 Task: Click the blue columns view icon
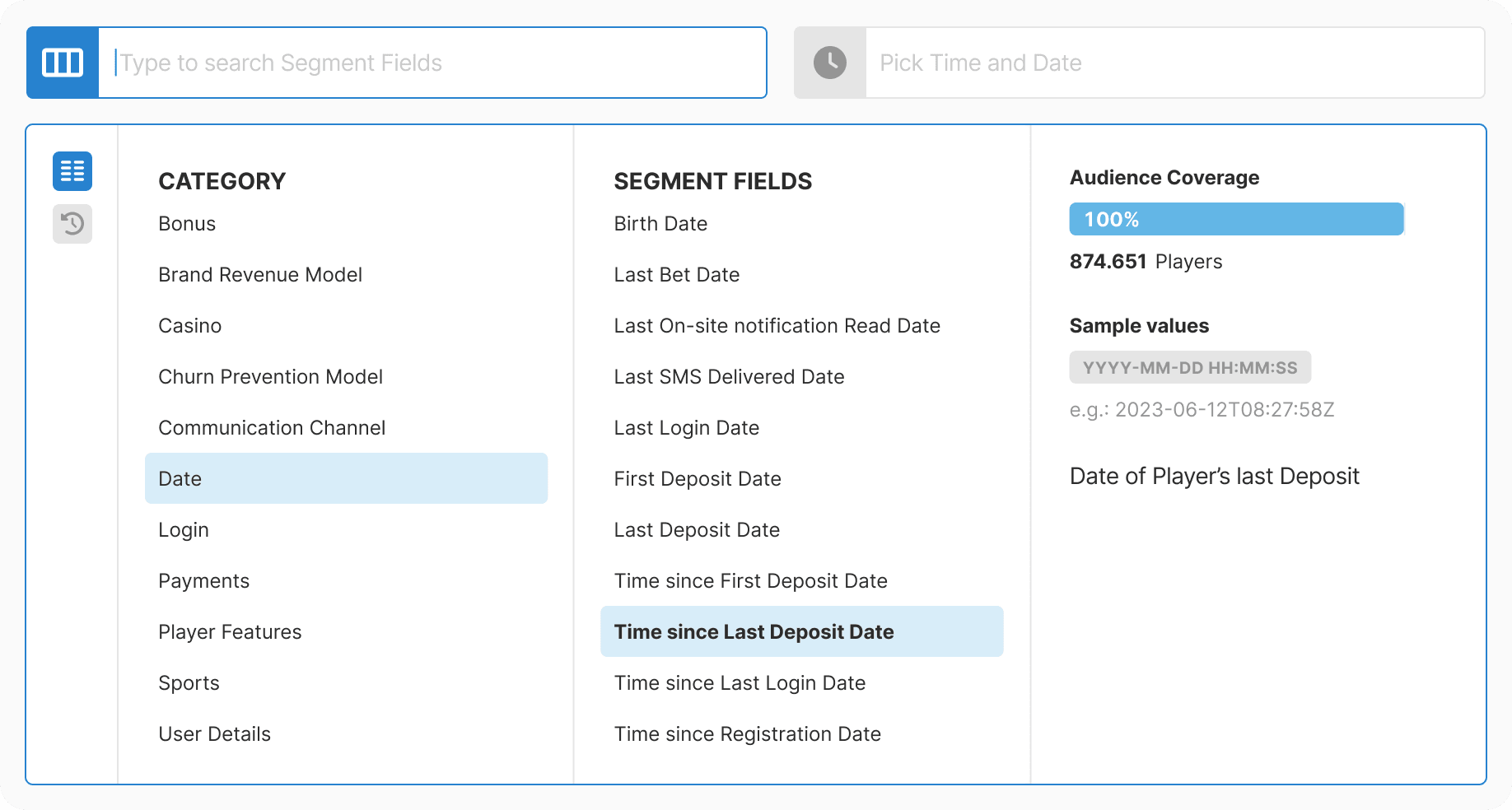click(x=63, y=62)
